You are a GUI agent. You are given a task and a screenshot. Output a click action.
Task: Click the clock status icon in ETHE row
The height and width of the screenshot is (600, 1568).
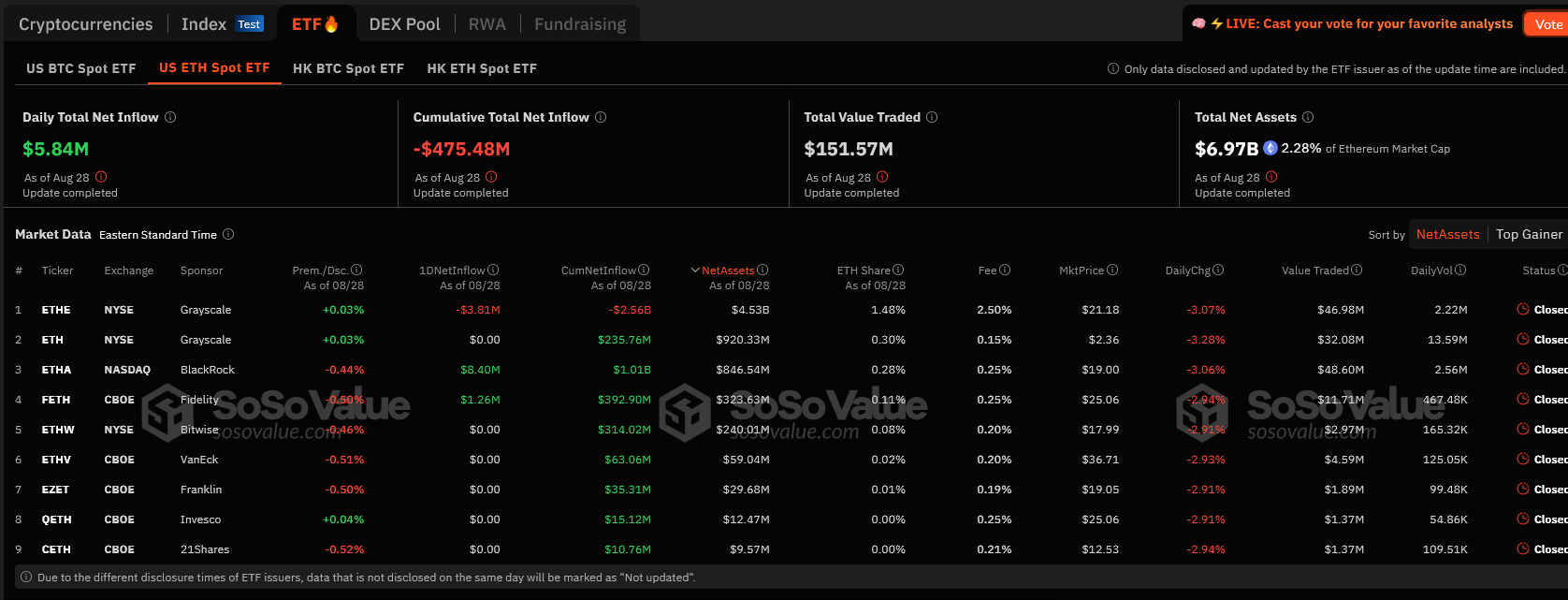pos(1523,309)
